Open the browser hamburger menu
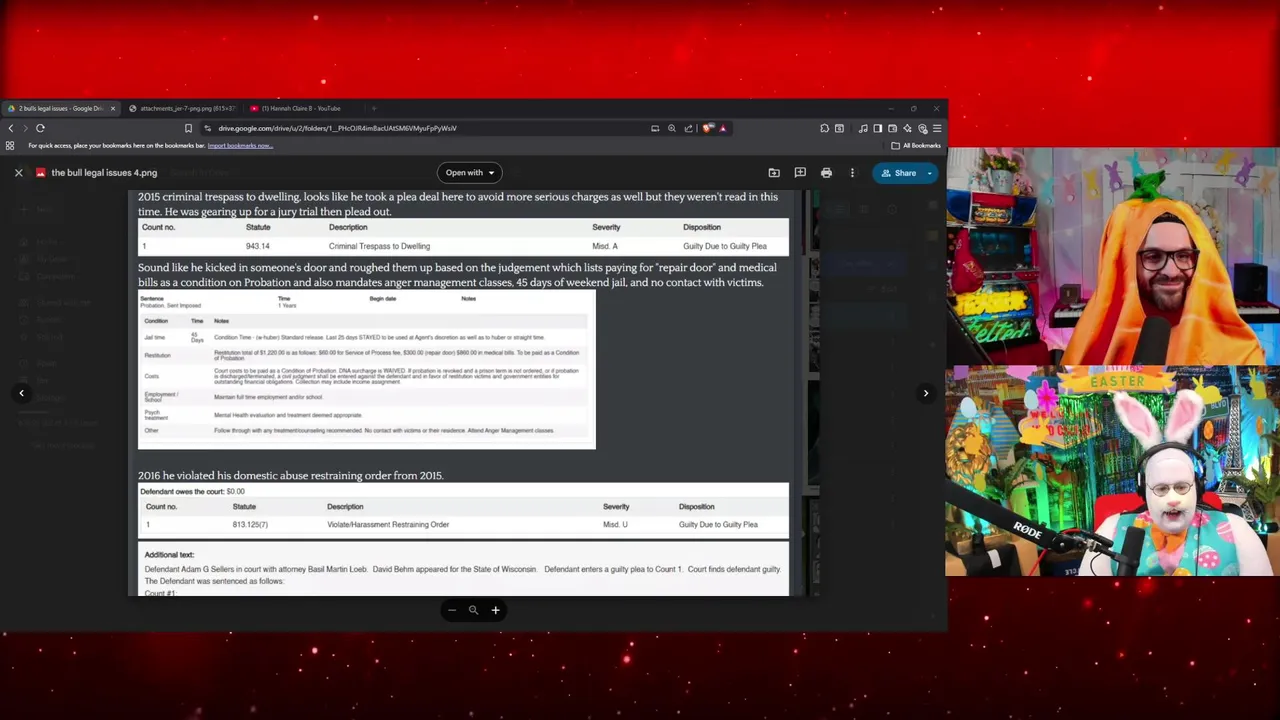 937,128
